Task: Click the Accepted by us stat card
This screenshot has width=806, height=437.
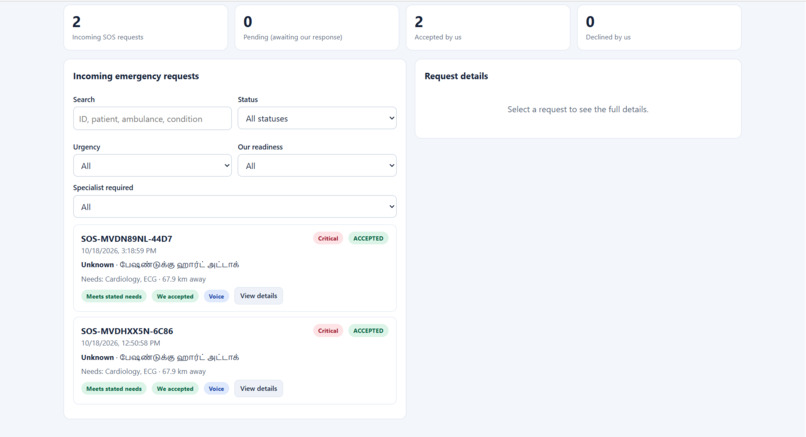Action: pos(488,28)
